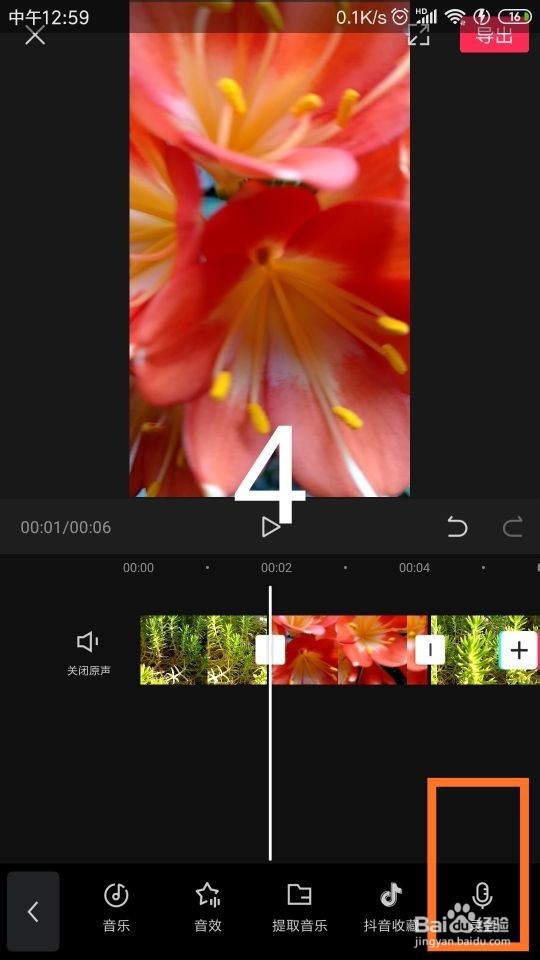This screenshot has width=540, height=960.
Task: Tap the red 导出 export button
Action: [494, 36]
